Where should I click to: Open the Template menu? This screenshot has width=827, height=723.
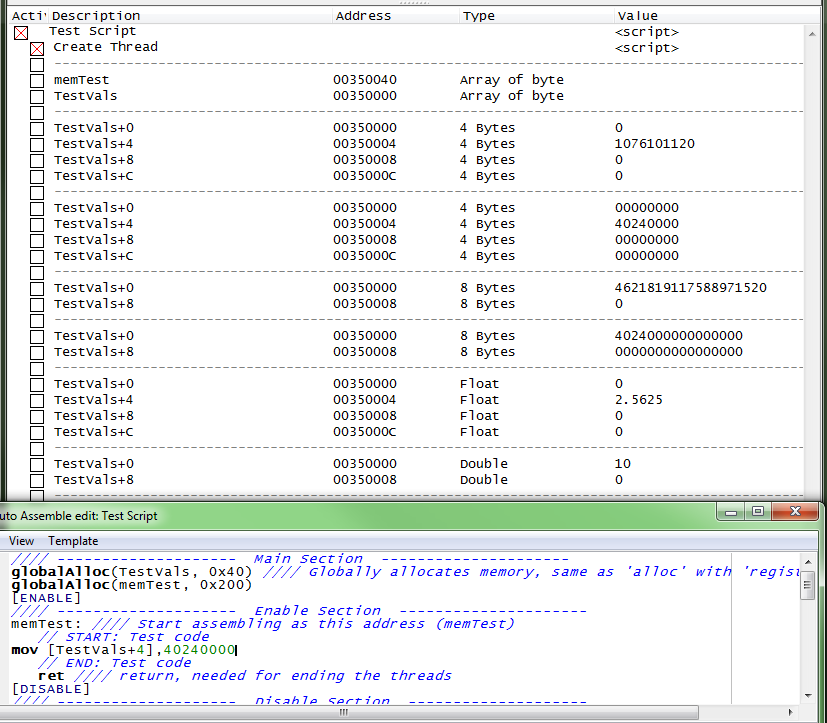click(73, 541)
